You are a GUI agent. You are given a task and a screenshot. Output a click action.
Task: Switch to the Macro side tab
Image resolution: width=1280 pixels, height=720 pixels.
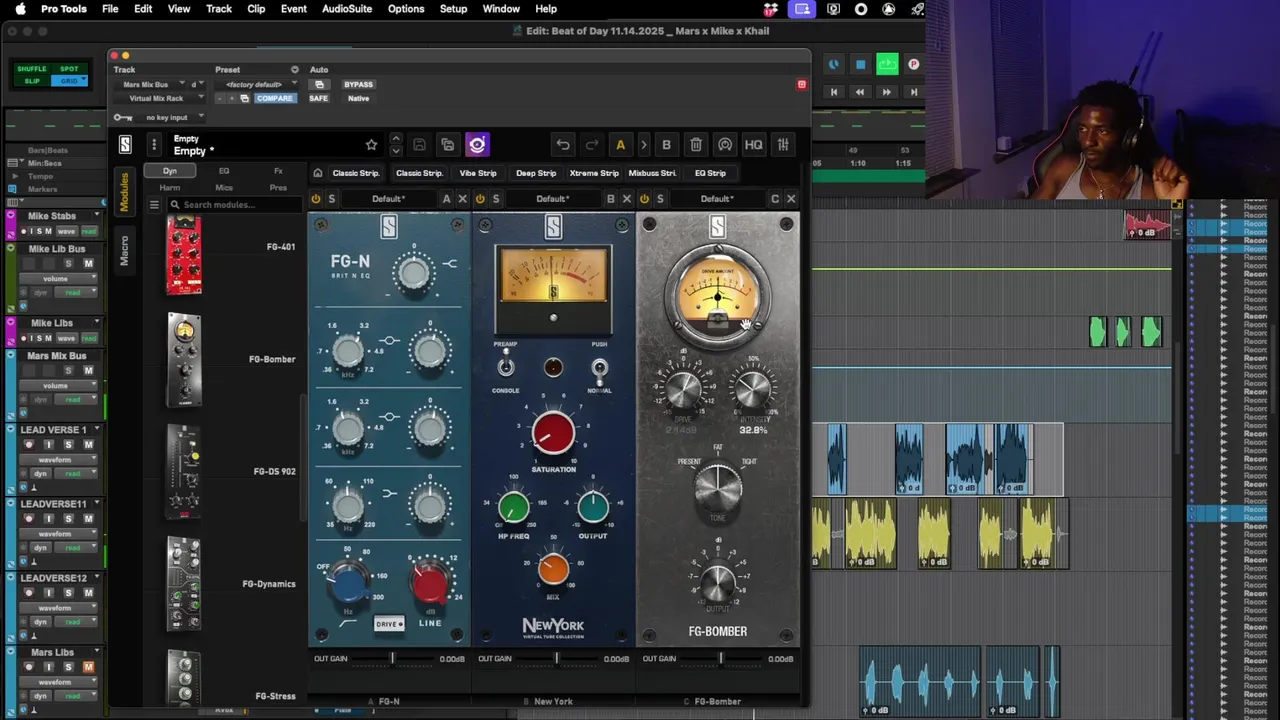(x=124, y=251)
